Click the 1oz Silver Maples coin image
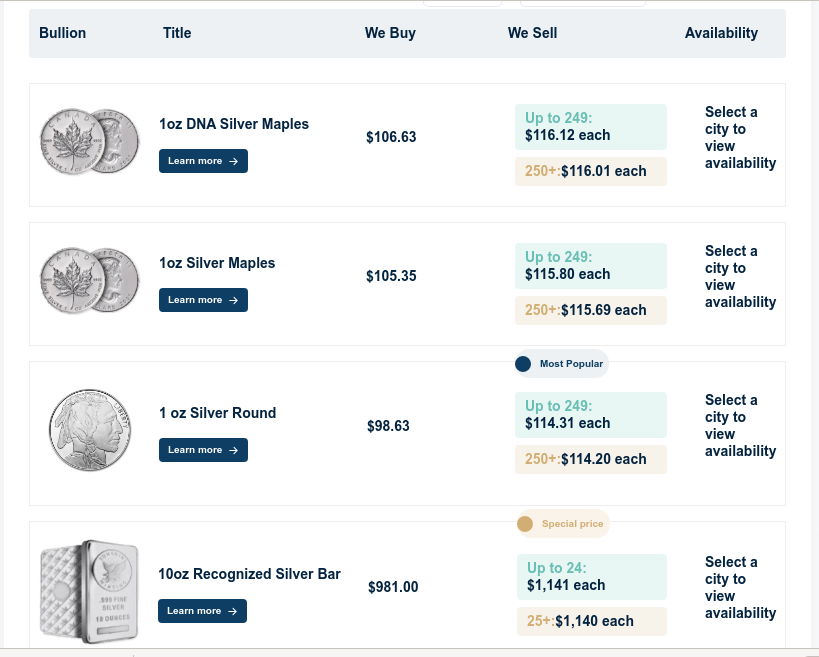Viewport: 819px width, 657px height. pyautogui.click(x=90, y=282)
